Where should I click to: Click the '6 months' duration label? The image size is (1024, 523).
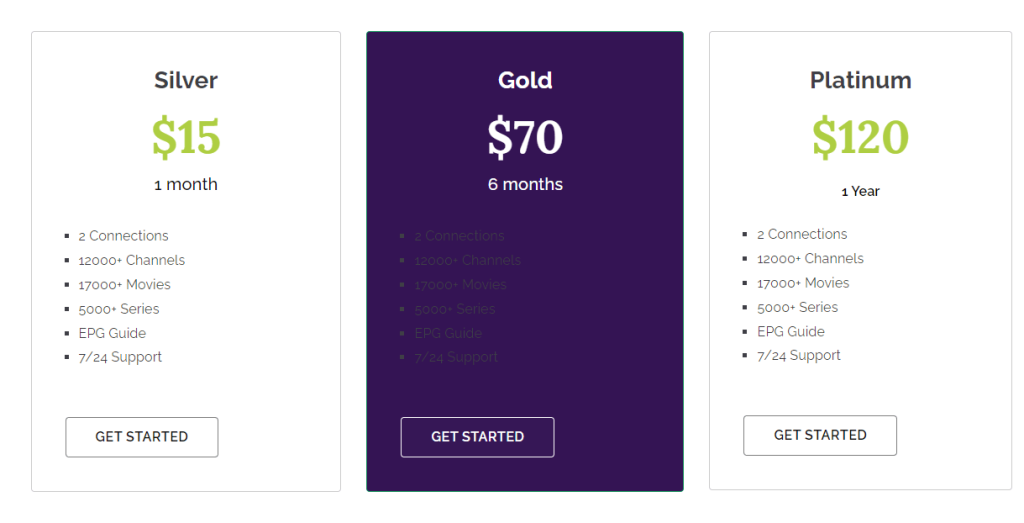click(525, 184)
